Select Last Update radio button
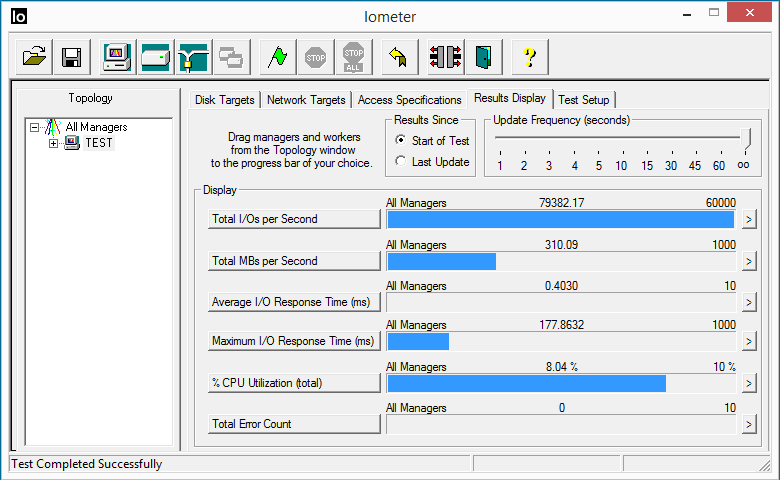 tap(400, 161)
